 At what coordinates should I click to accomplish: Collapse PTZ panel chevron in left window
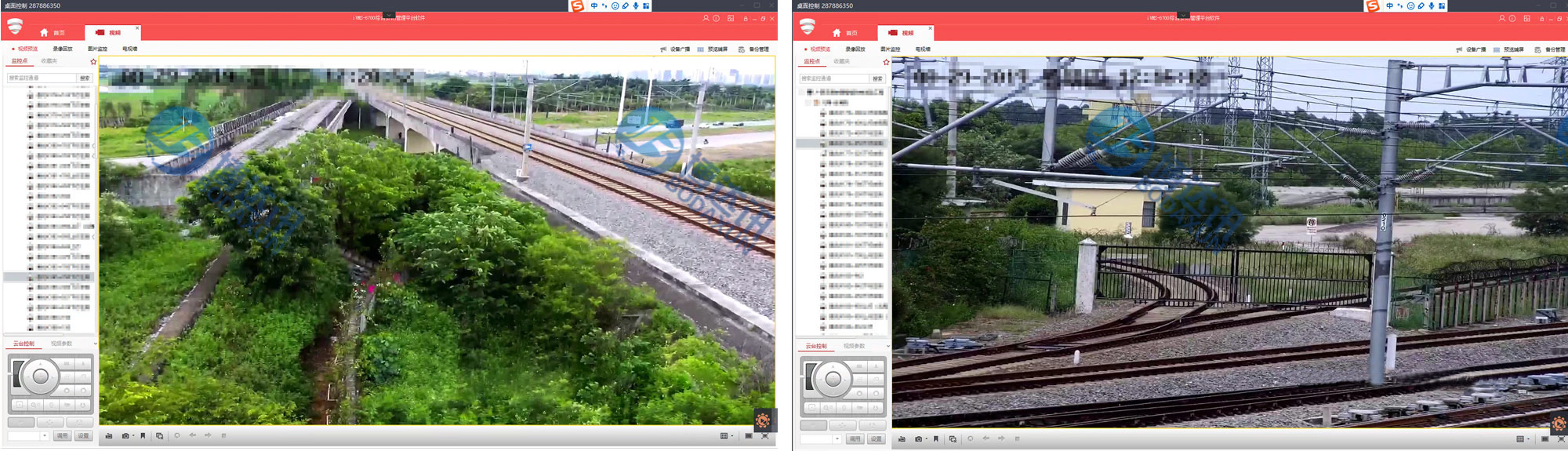pos(95,344)
